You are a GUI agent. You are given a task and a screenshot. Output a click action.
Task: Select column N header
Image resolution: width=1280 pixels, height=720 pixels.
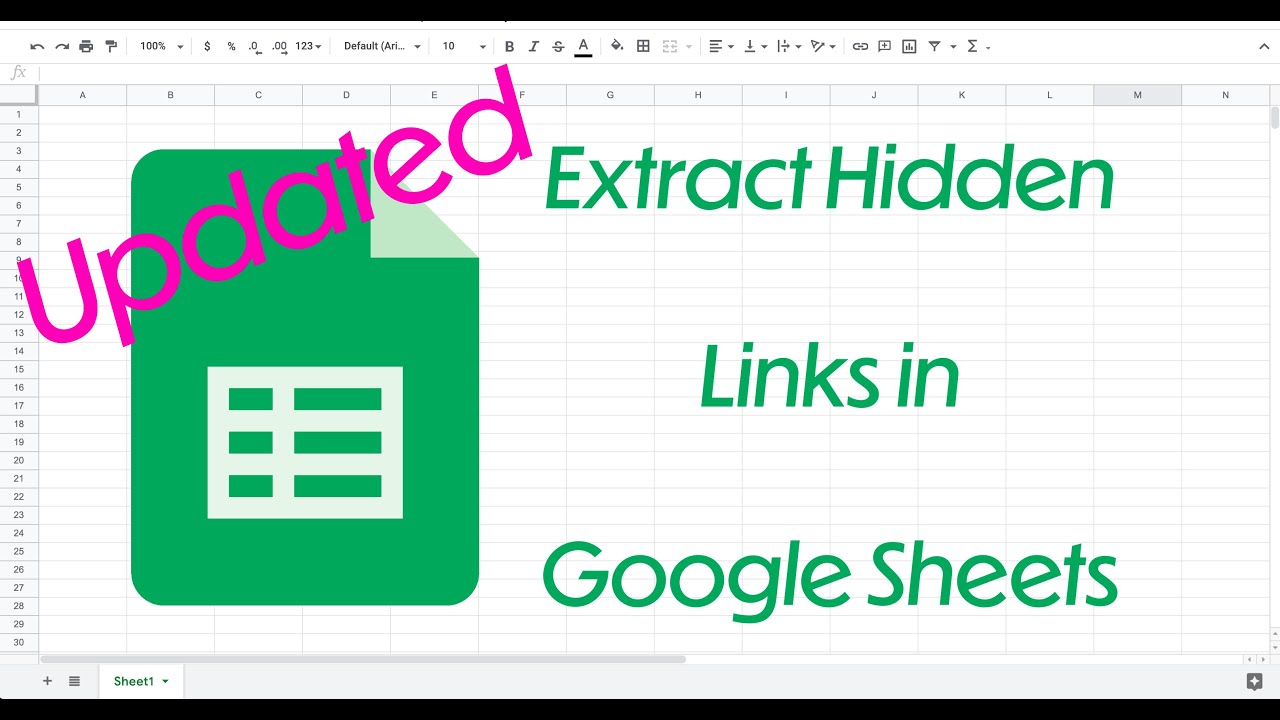(x=1225, y=95)
